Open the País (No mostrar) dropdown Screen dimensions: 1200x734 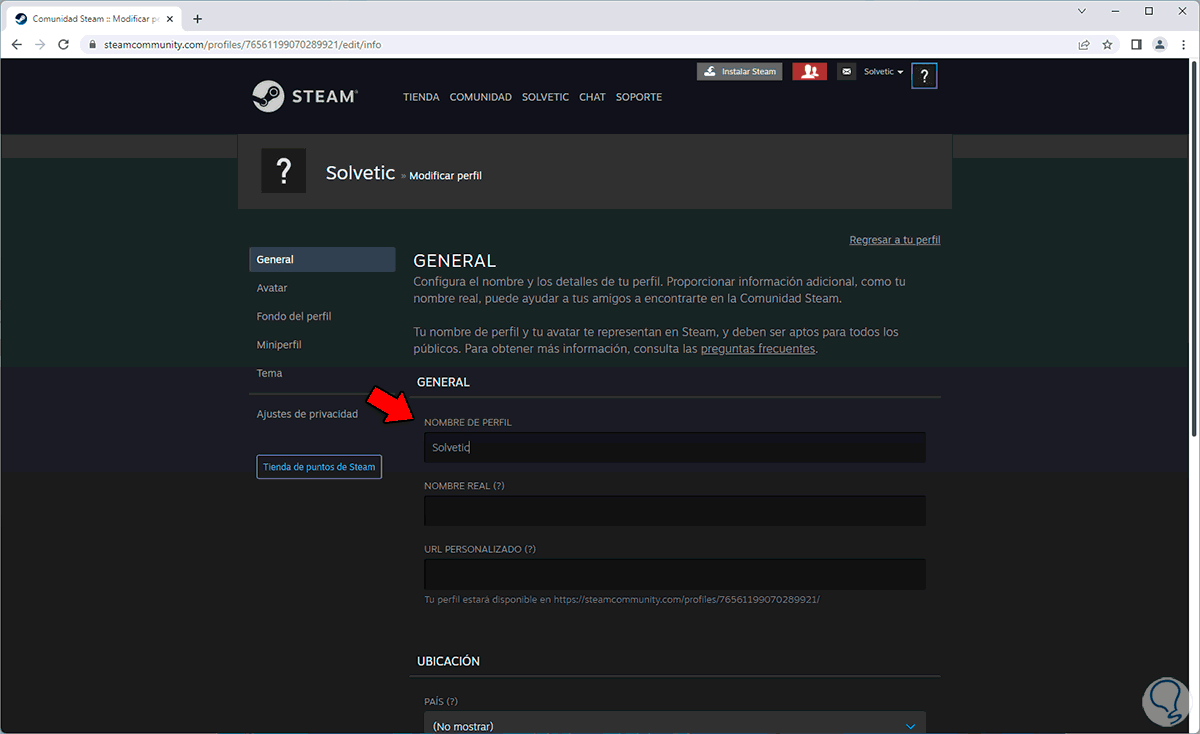coord(675,725)
